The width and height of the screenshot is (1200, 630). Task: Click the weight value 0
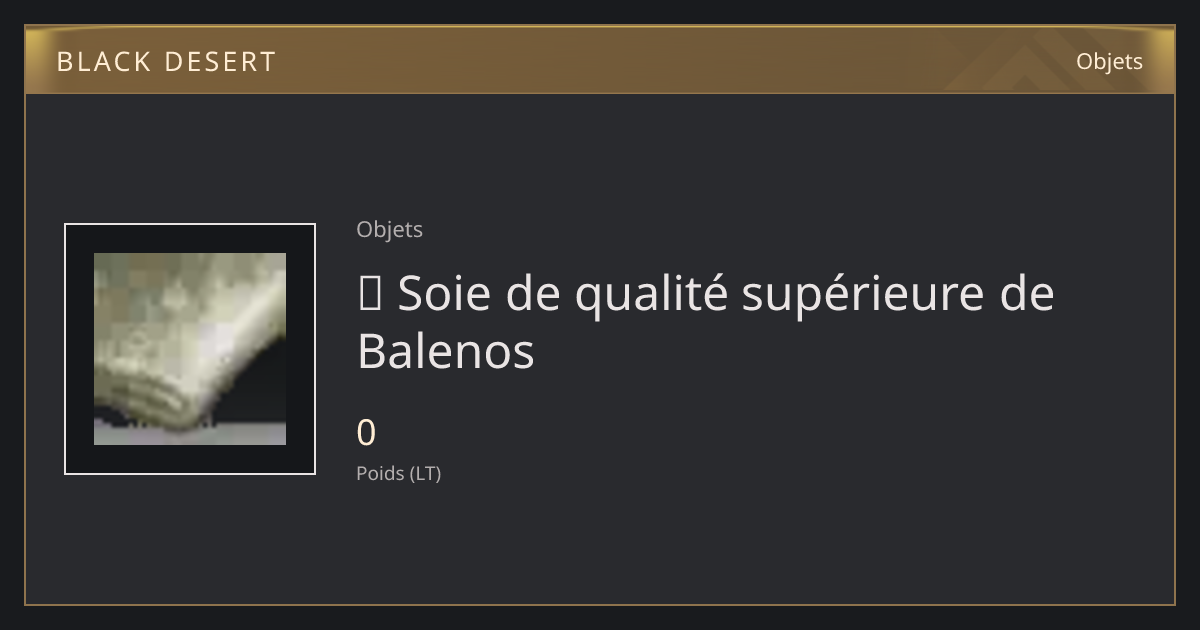[366, 433]
